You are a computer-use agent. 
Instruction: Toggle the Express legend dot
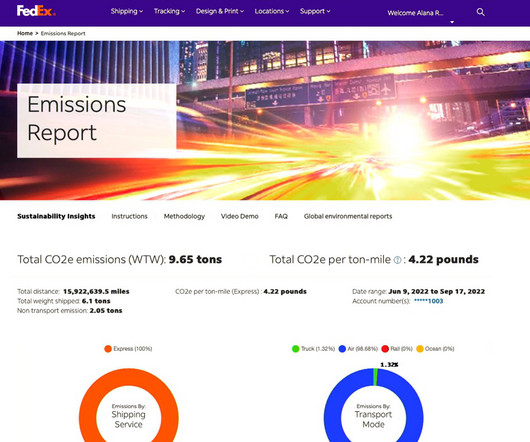108,349
